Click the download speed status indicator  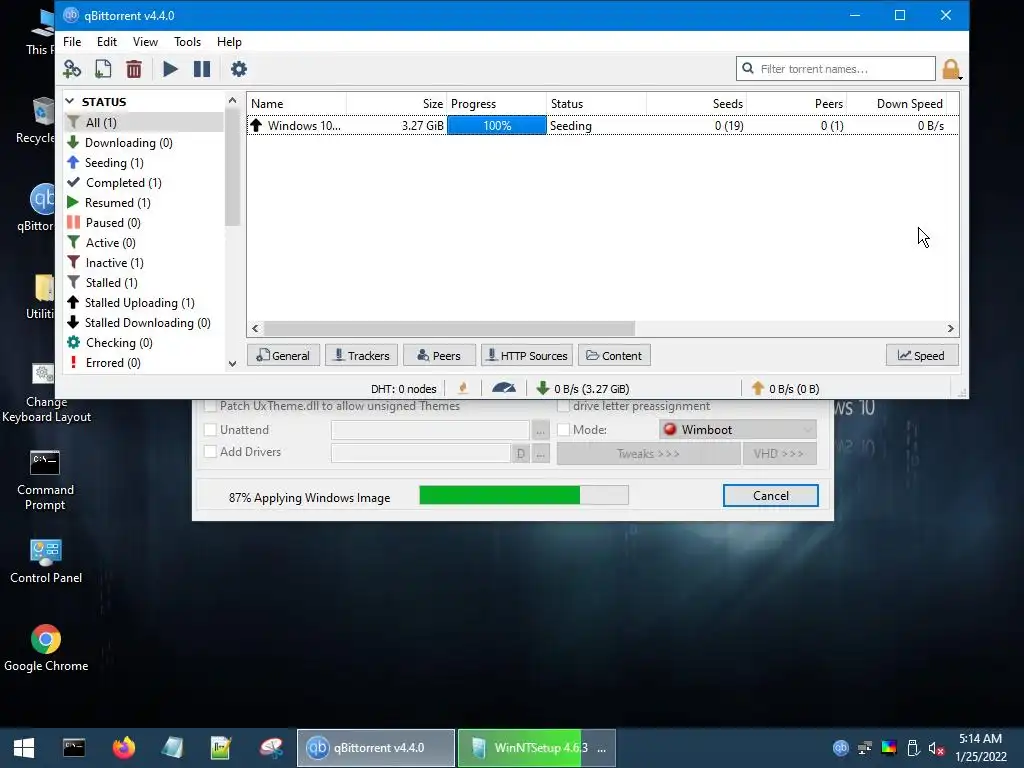(583, 389)
